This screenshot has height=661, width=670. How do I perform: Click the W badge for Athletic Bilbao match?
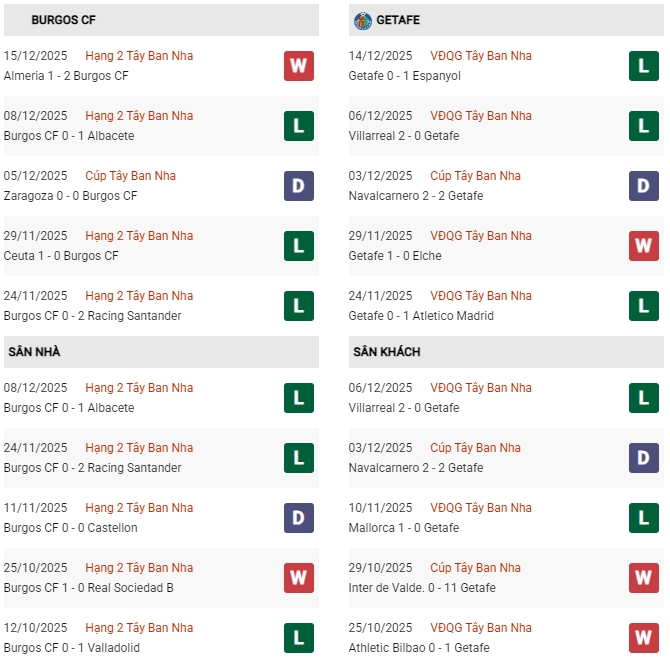point(643,638)
